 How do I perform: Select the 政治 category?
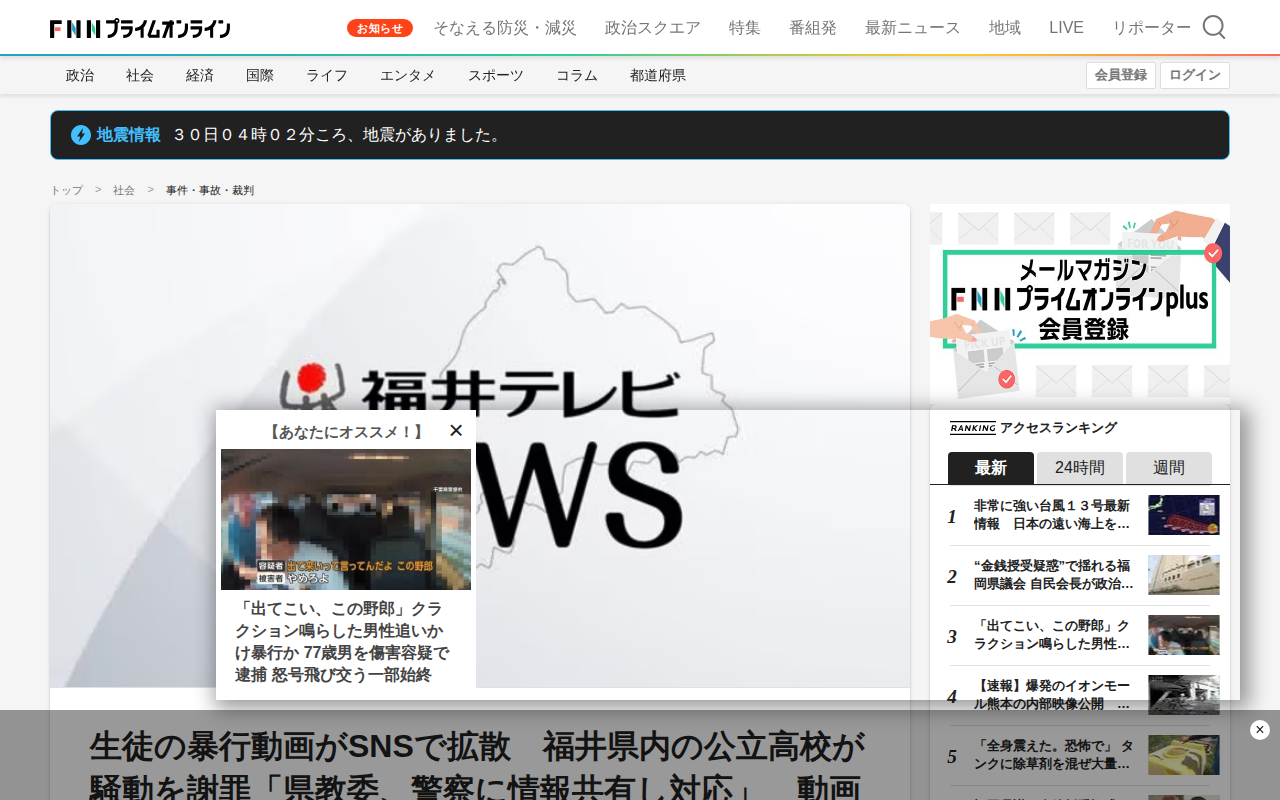80,75
